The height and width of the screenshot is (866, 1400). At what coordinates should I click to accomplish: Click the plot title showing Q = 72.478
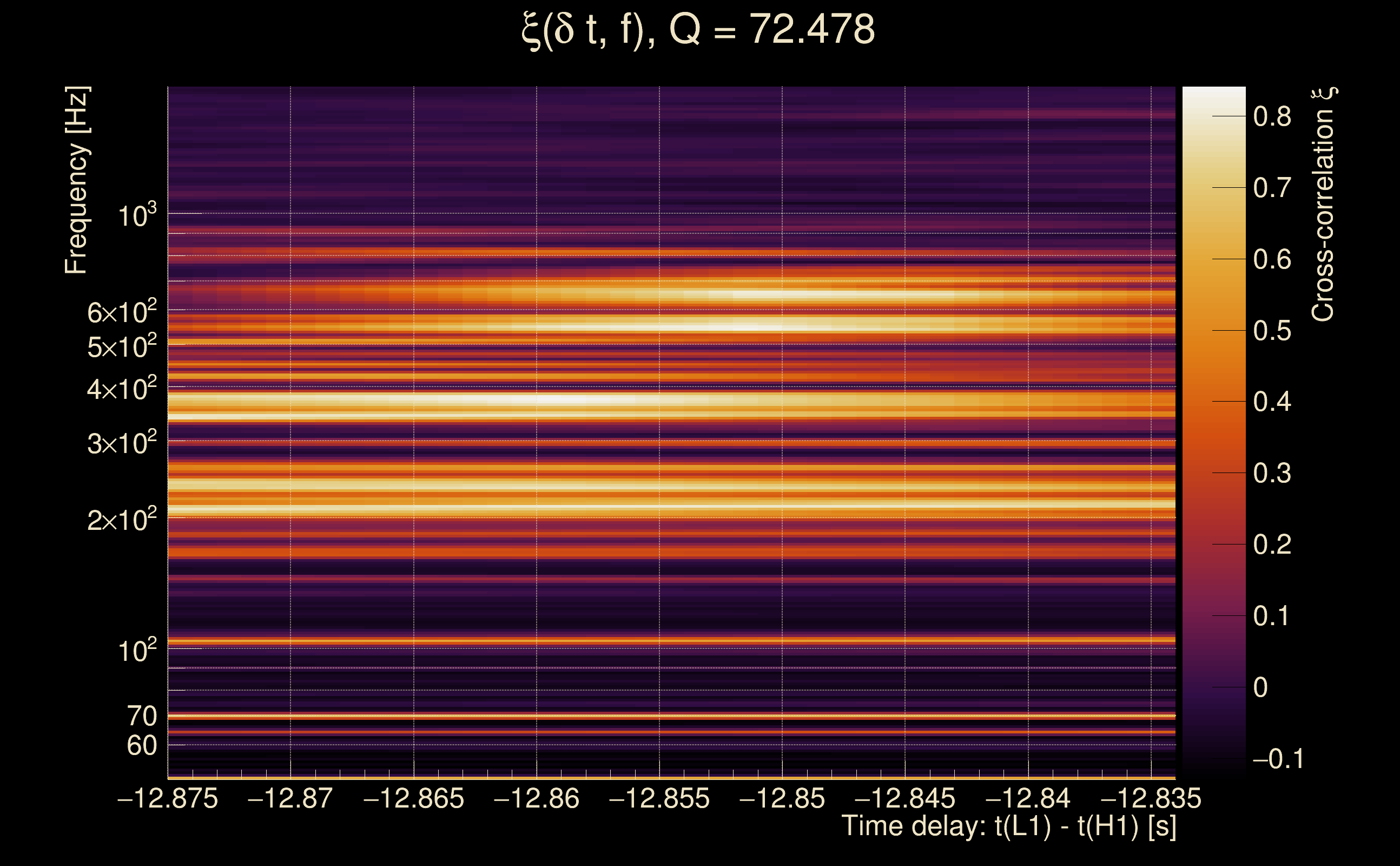point(698,30)
